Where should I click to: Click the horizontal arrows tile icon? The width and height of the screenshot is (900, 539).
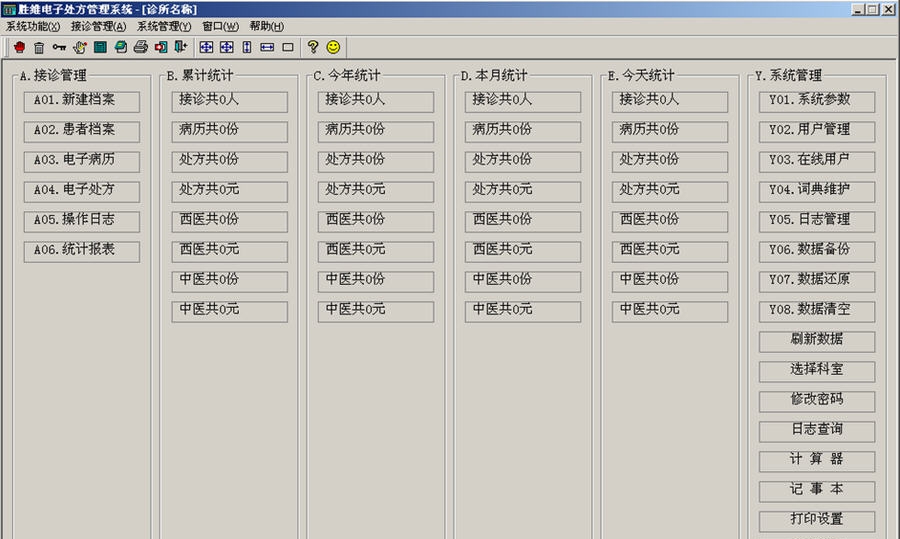267,47
